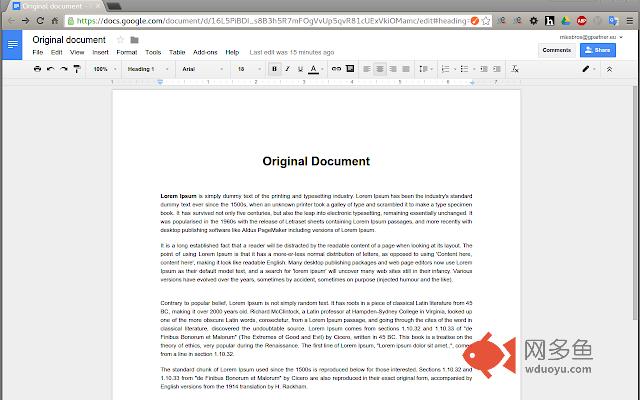Clear formatting with the Tx icon
Viewport: 640px width, 400px height.
tap(515, 69)
